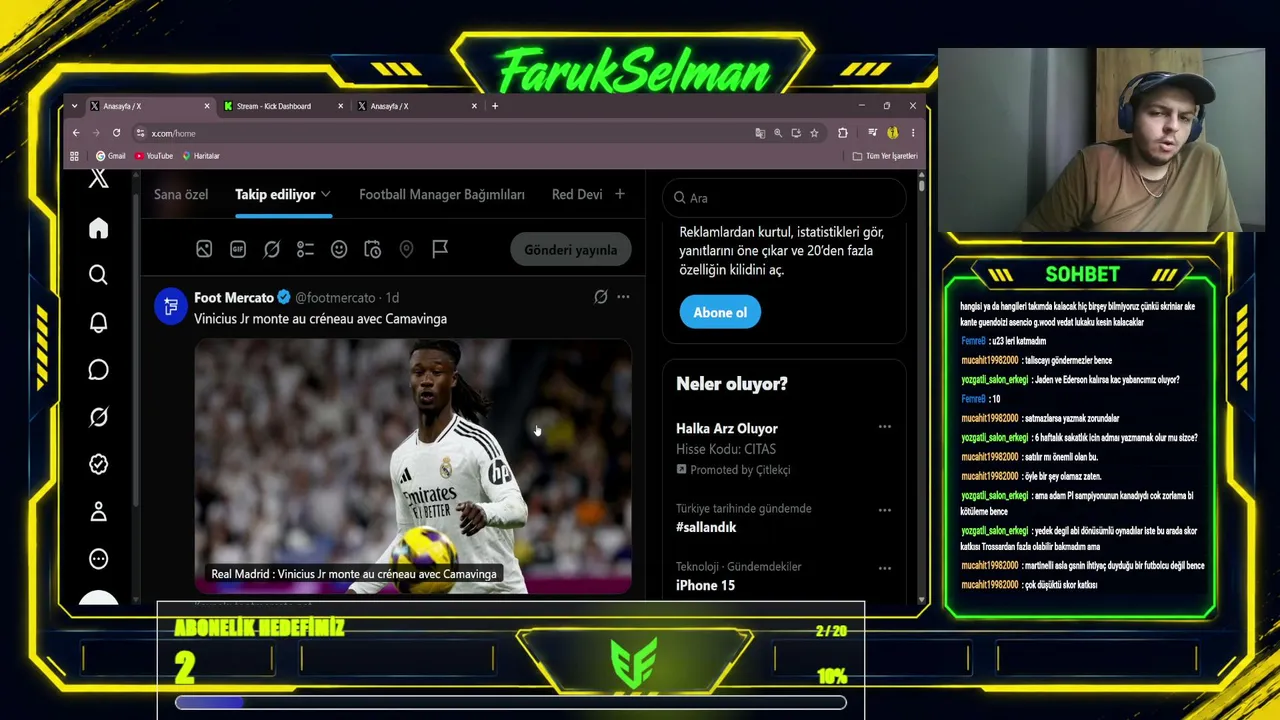Open the iPhone 15 trending topic
The image size is (1280, 720).
coord(705,585)
